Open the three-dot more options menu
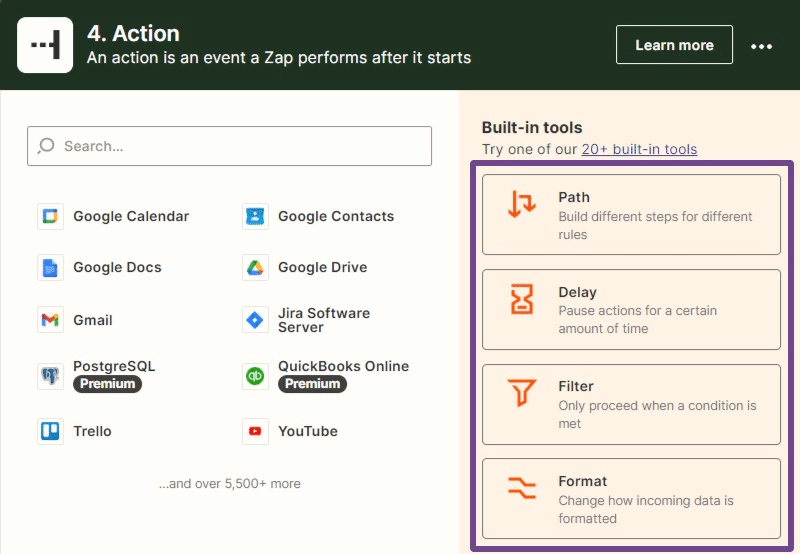The image size is (800, 554). coord(762,46)
